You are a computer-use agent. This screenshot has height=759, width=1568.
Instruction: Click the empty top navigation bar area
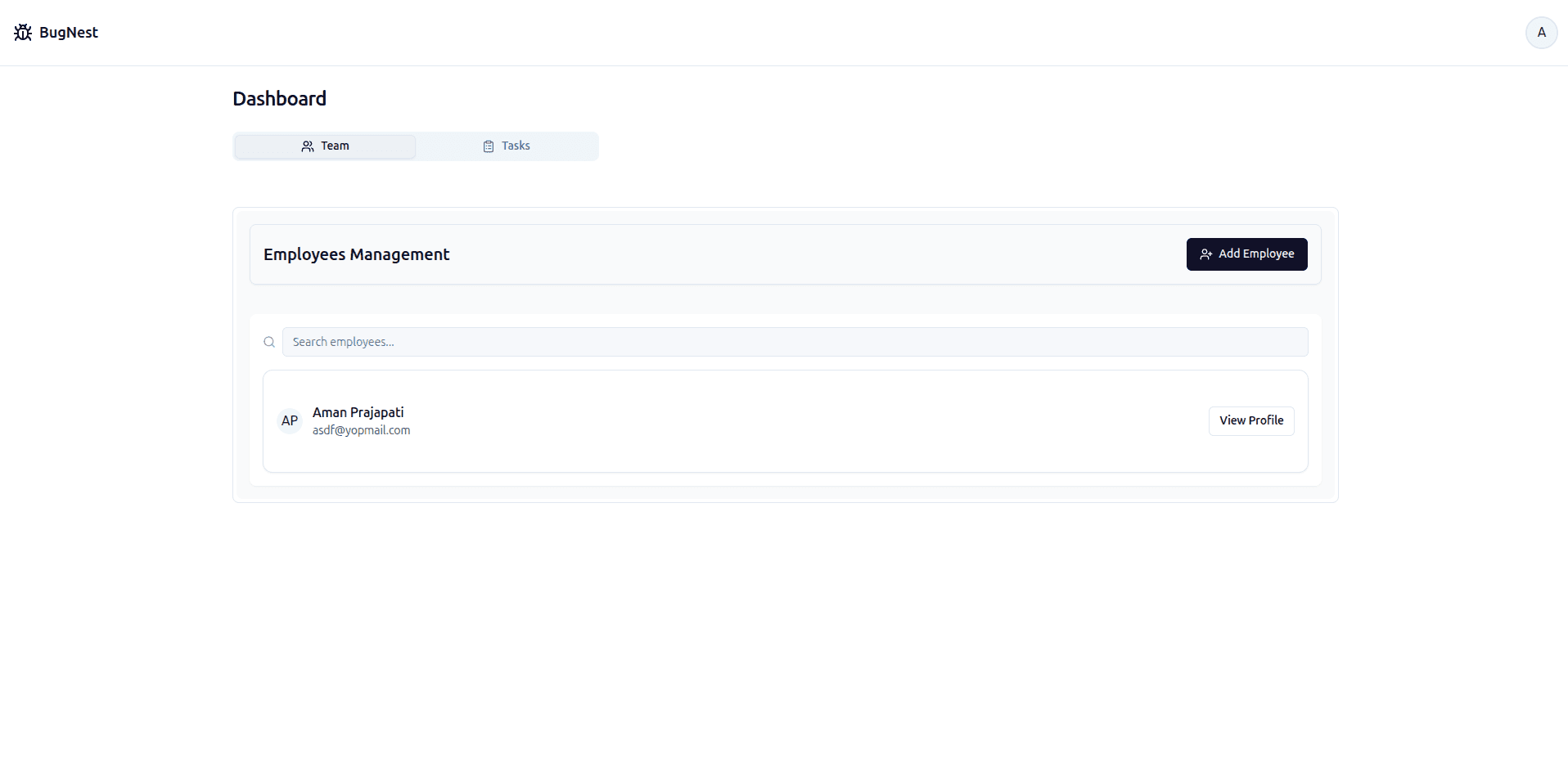(x=786, y=33)
